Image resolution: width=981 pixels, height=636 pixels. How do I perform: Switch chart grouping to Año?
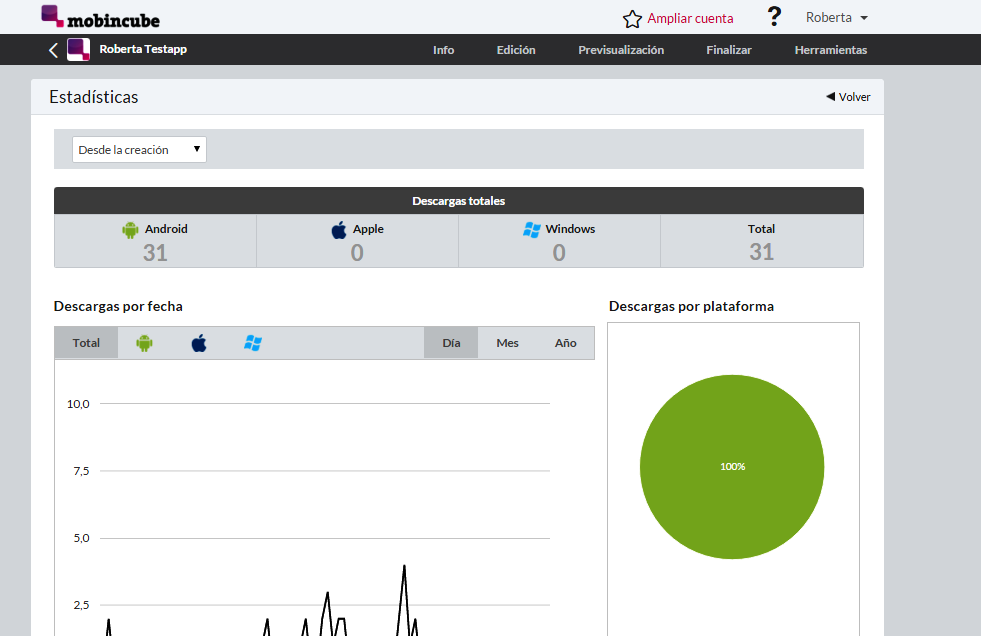click(x=566, y=343)
